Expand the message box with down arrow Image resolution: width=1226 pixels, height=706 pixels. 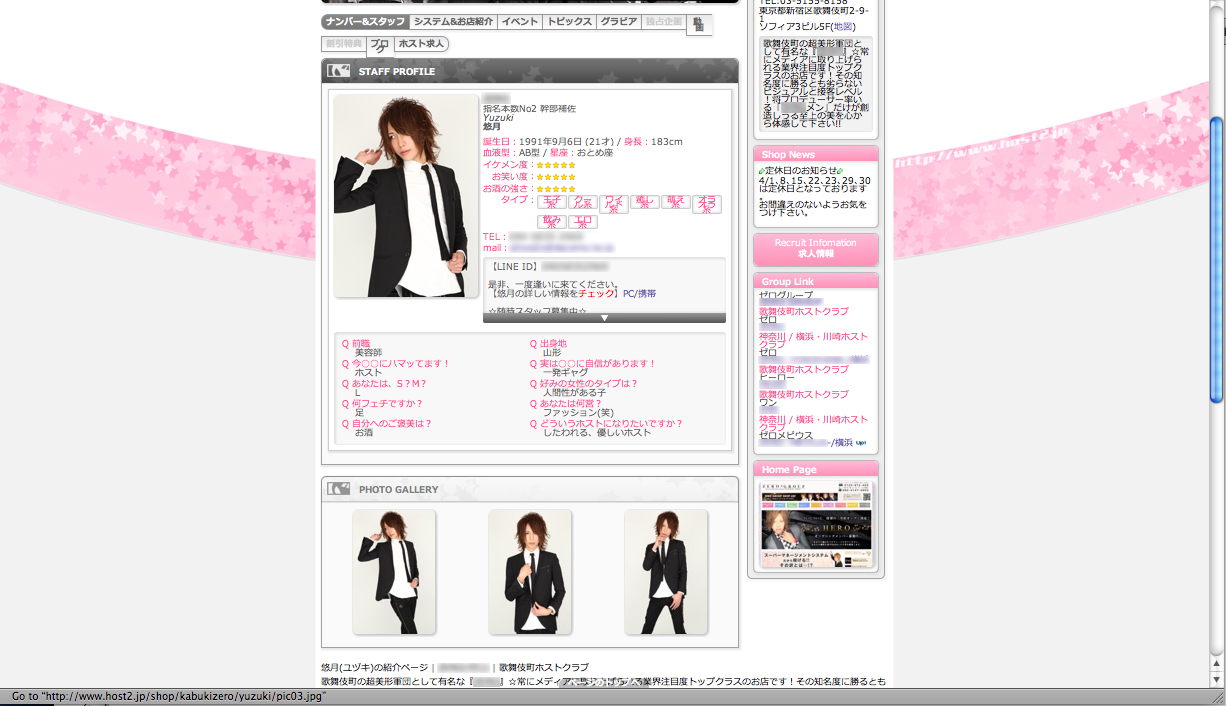click(x=604, y=318)
